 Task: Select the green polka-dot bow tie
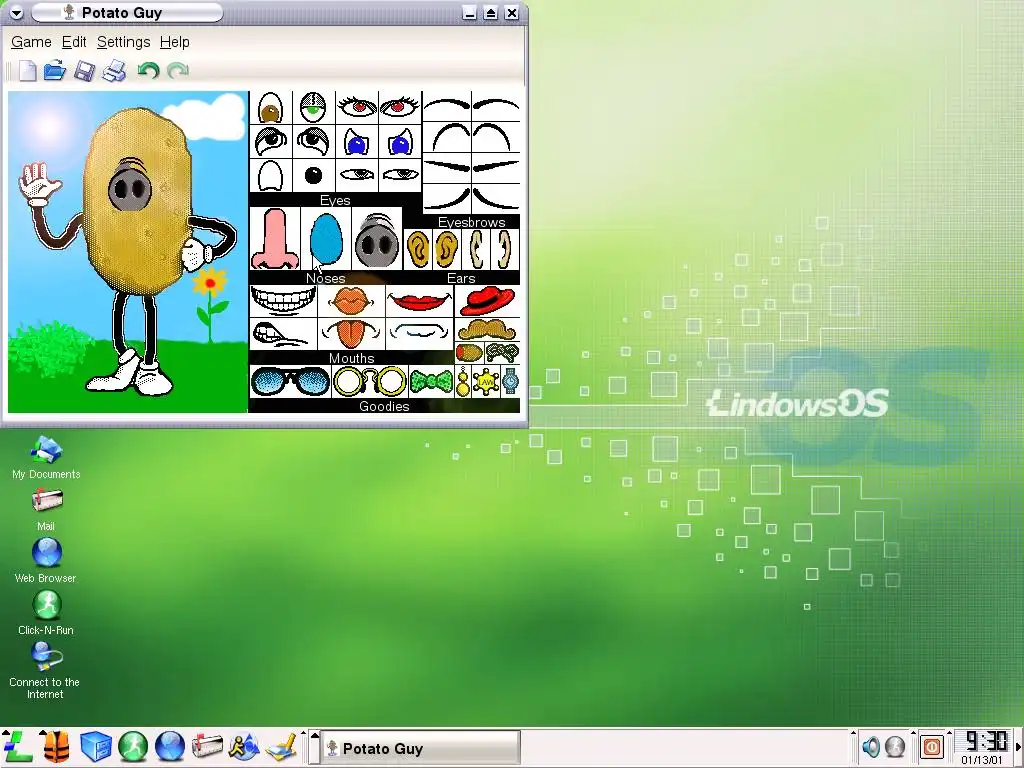coord(431,381)
